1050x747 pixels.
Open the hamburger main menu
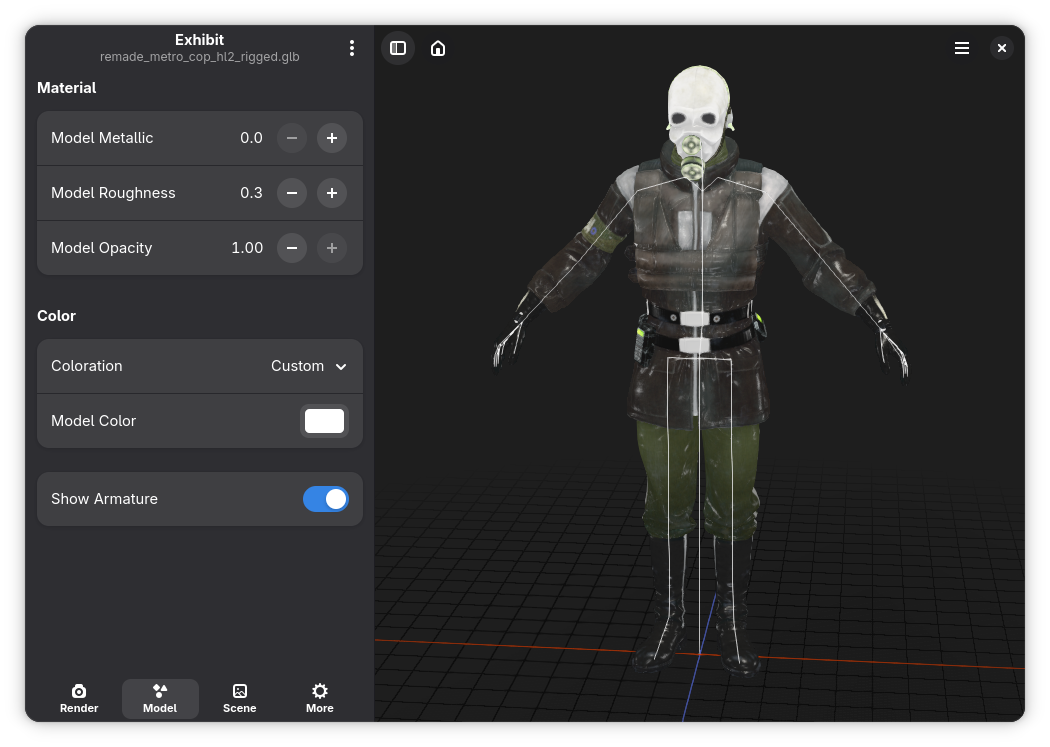pos(962,48)
